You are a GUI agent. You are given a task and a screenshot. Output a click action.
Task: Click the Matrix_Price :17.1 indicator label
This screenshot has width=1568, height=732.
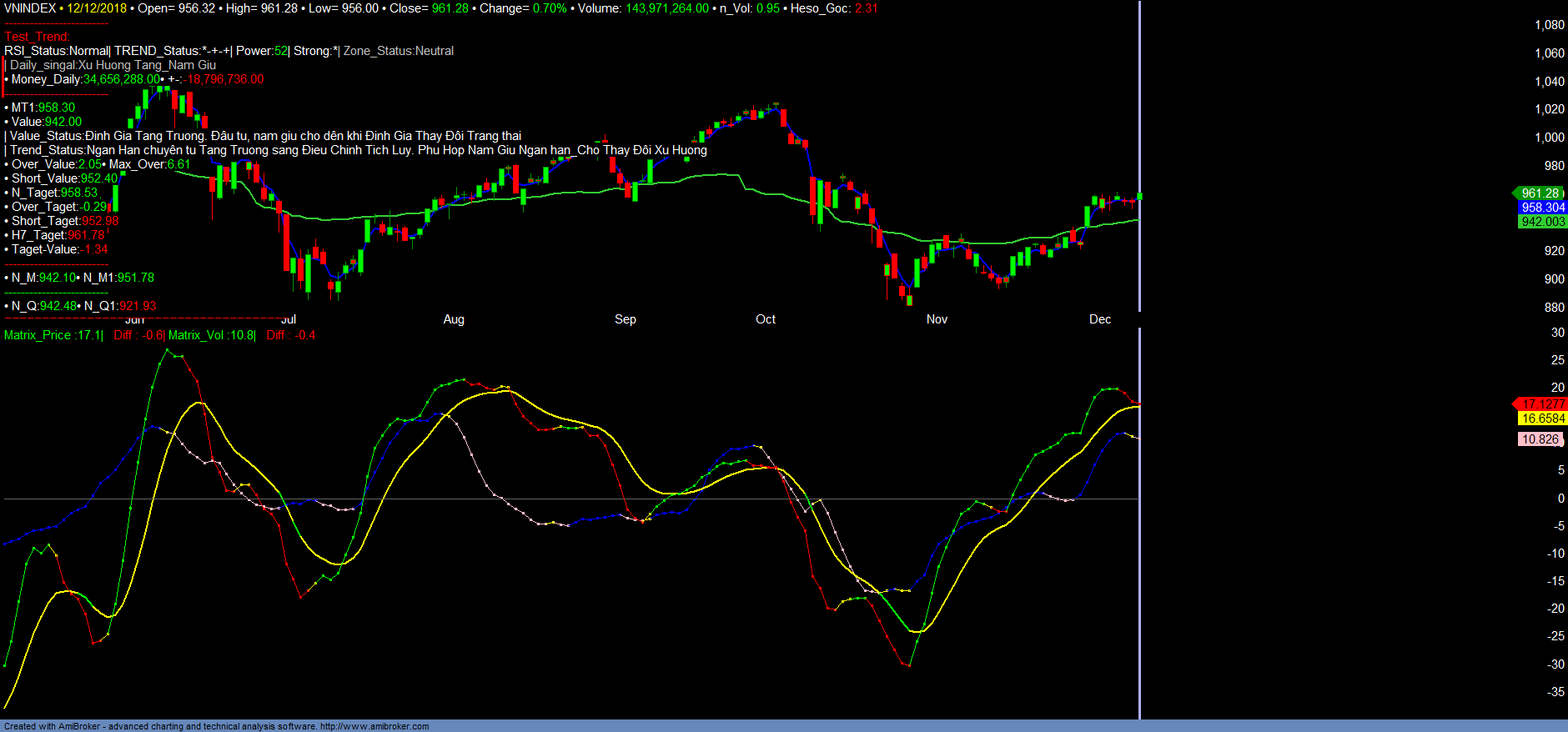point(52,335)
